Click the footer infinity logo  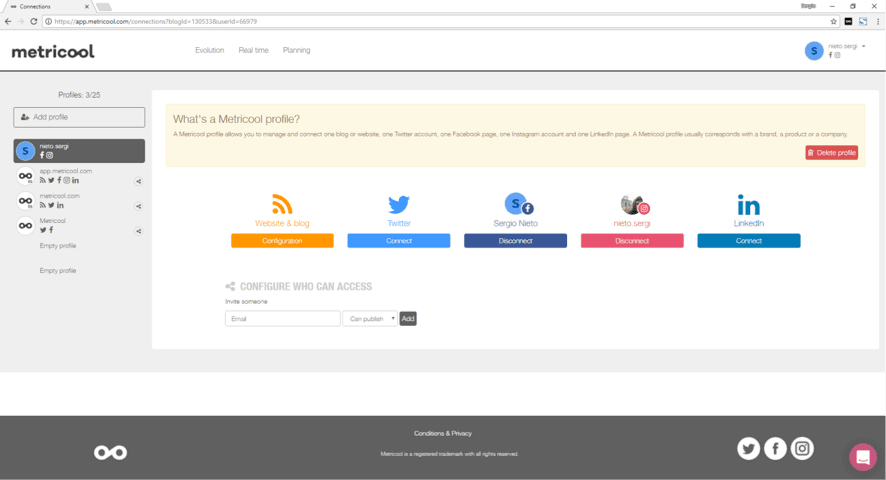coord(110,452)
